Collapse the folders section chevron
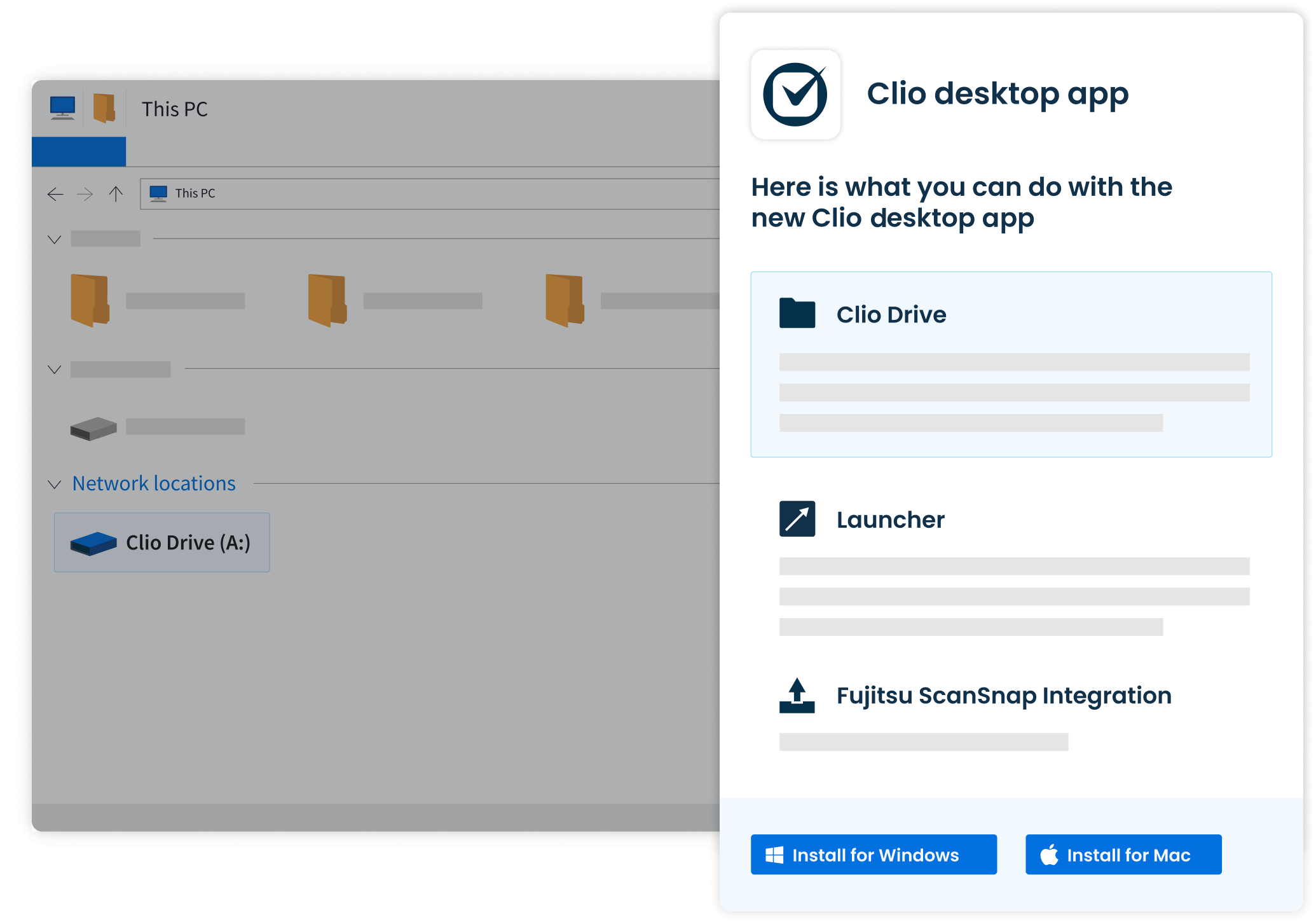 (x=55, y=240)
